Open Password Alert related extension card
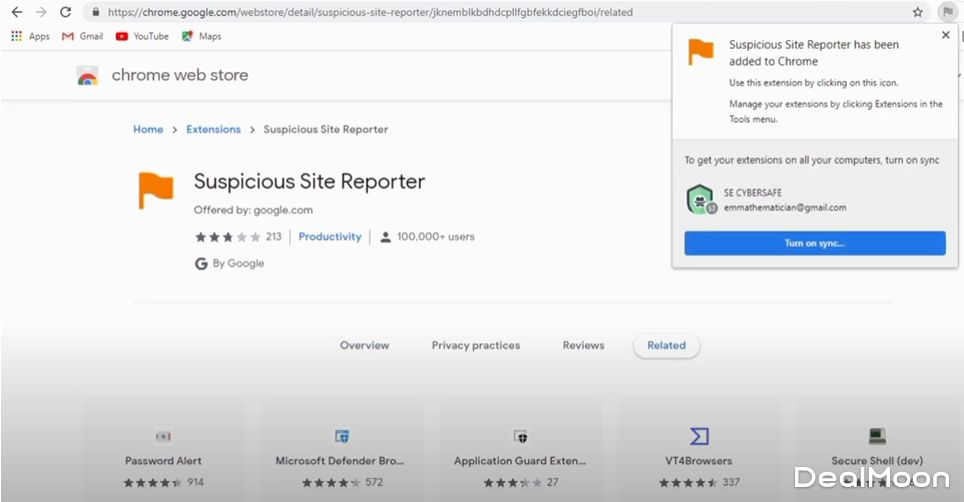The width and height of the screenshot is (964, 502). tap(163, 449)
